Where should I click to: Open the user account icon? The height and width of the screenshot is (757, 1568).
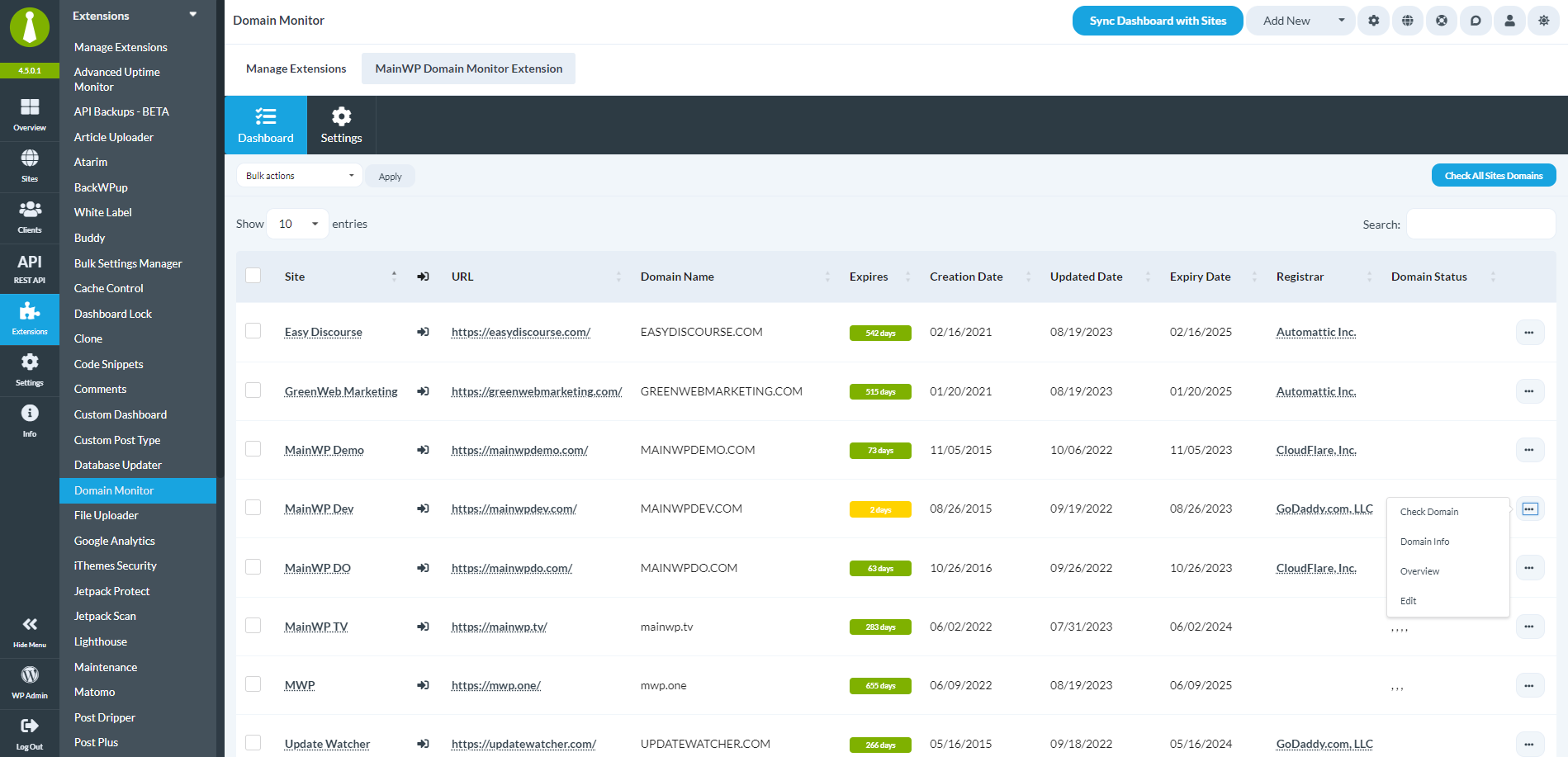(1509, 21)
